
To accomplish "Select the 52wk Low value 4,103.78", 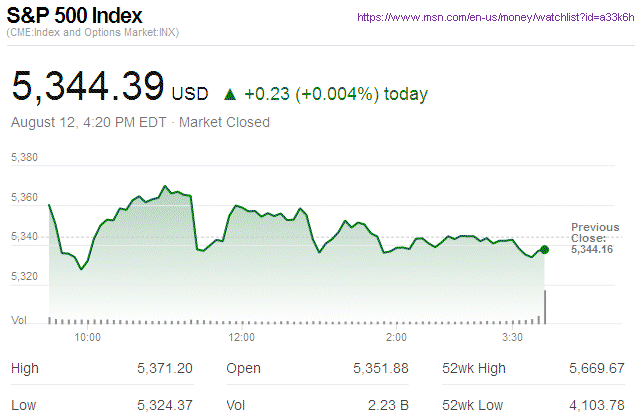I will tap(595, 405).
